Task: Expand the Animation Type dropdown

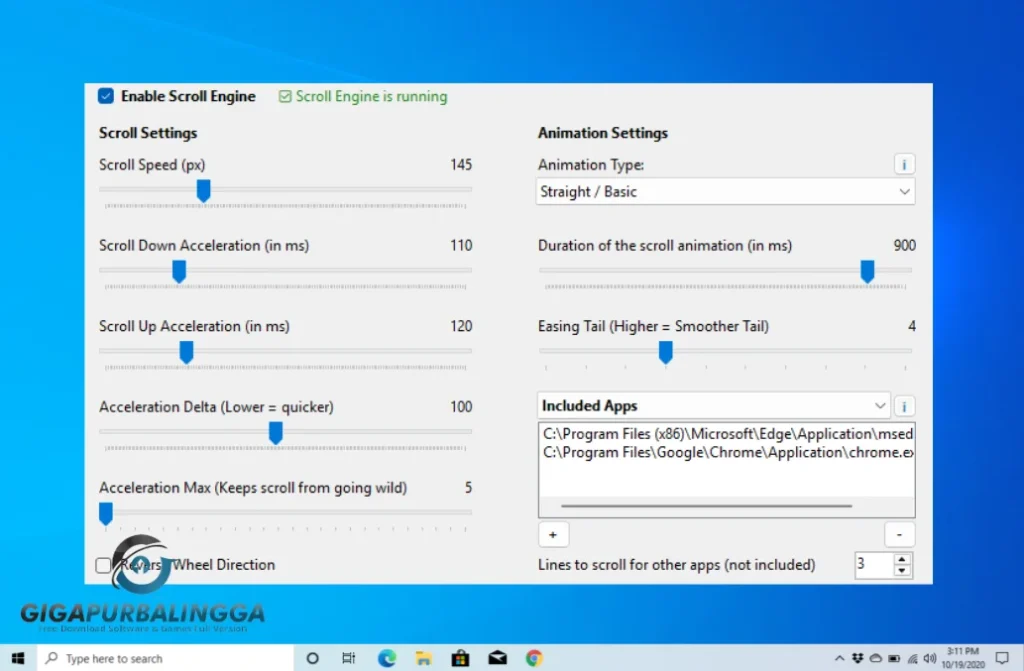Action: coord(725,191)
